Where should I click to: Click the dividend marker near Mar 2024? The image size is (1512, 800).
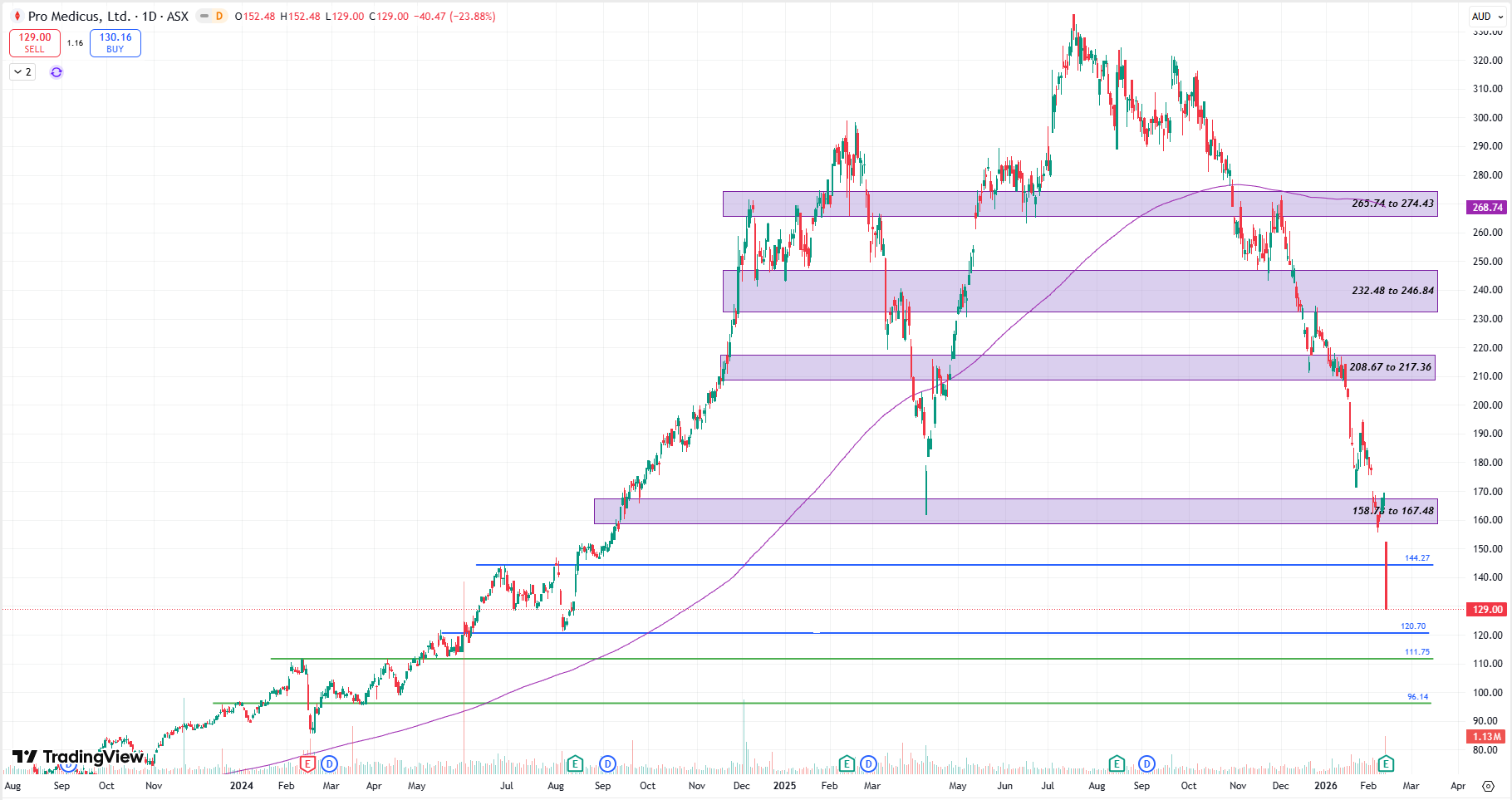coord(330,763)
